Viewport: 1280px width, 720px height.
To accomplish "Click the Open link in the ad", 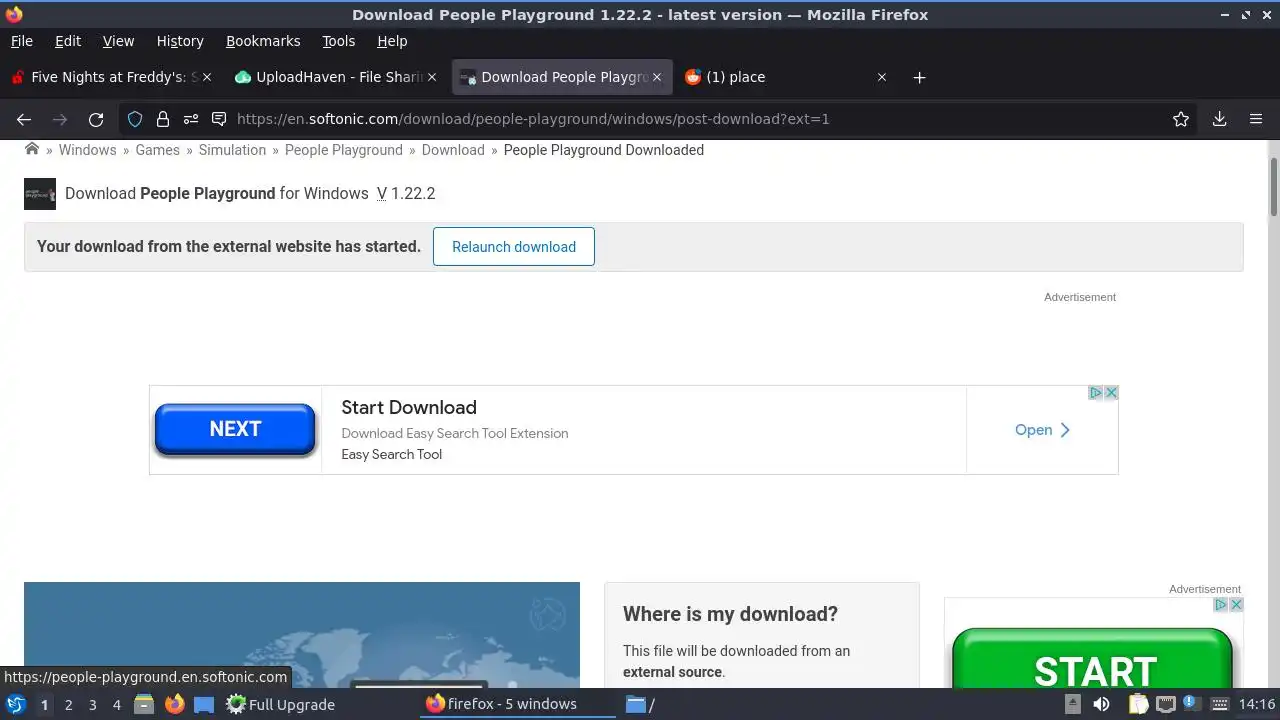I will click(1033, 430).
